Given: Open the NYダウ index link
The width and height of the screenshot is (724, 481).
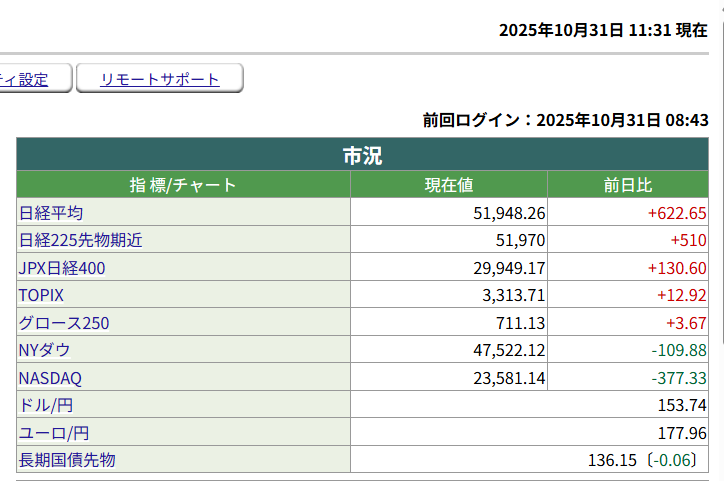Looking at the screenshot, I should [x=45, y=350].
